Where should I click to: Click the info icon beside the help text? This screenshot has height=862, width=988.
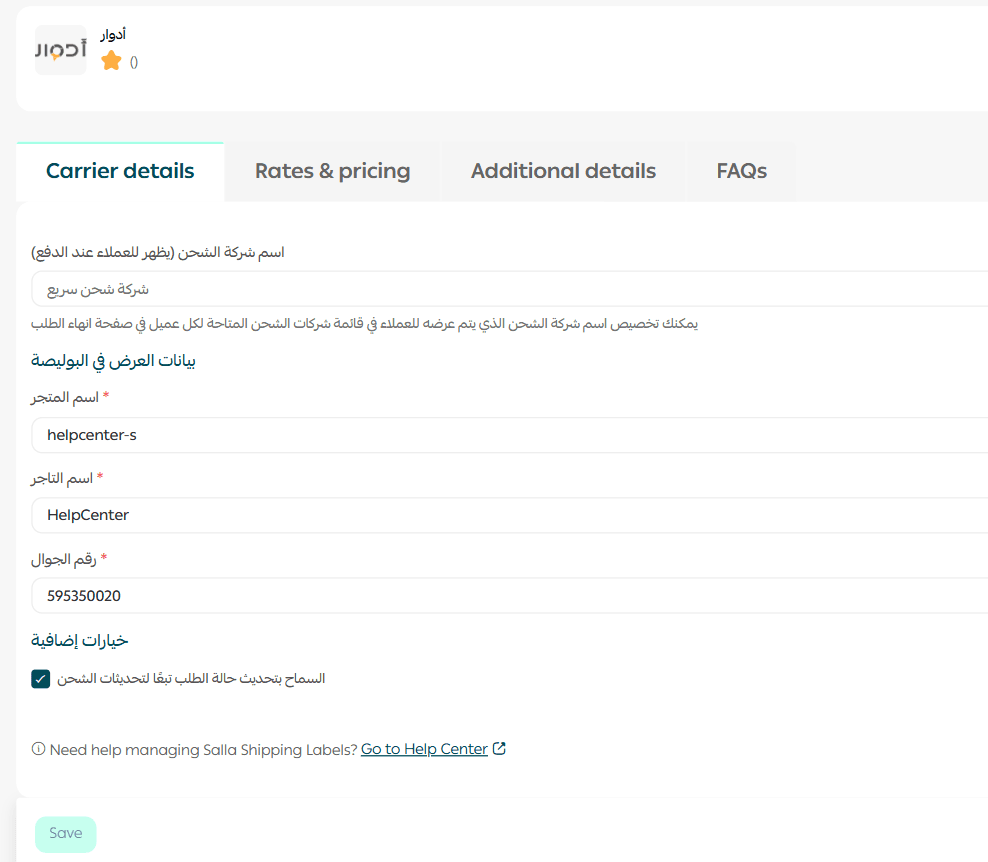39,749
